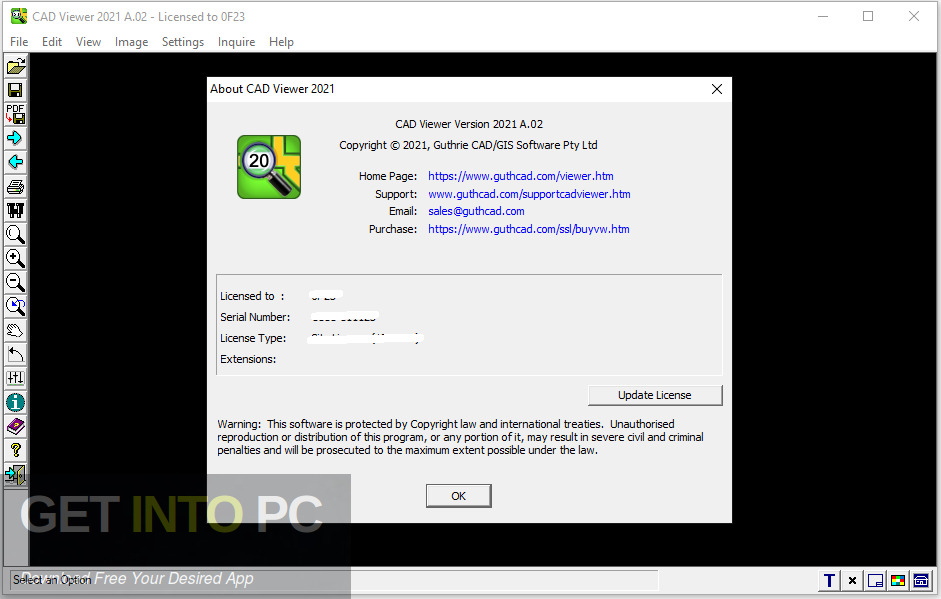Click the 'CAD Viewer Version 2021 A.02' text
Image resolution: width=941 pixels, height=599 pixels.
pos(469,124)
